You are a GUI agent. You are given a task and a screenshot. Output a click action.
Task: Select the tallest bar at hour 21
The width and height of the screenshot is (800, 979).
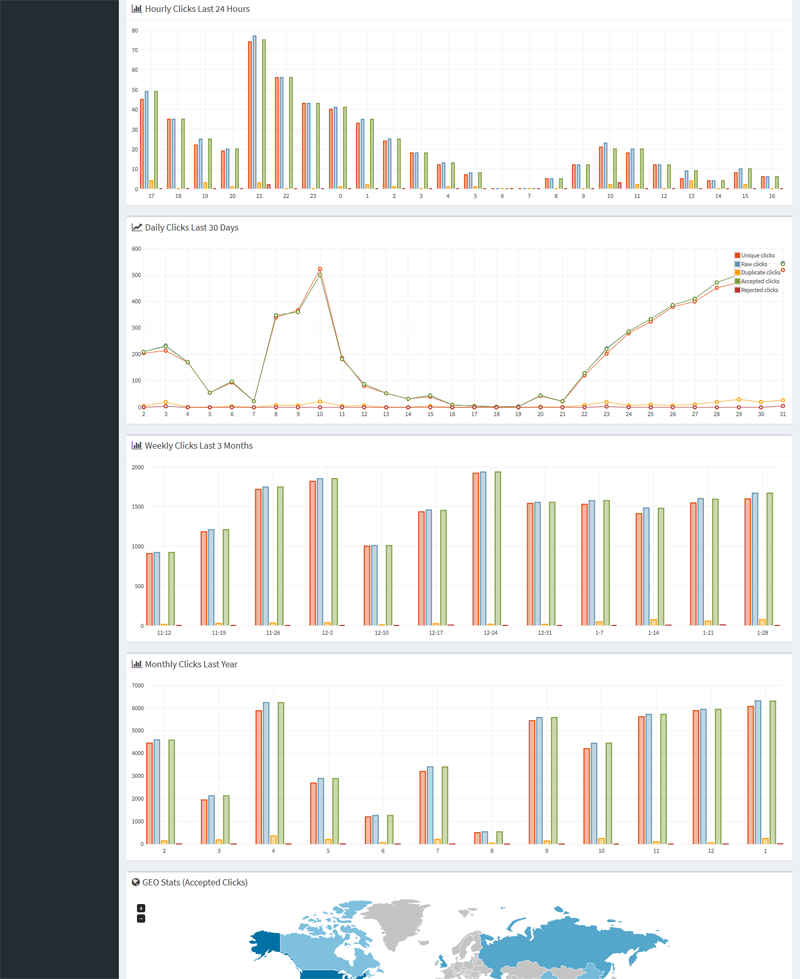[x=254, y=112]
